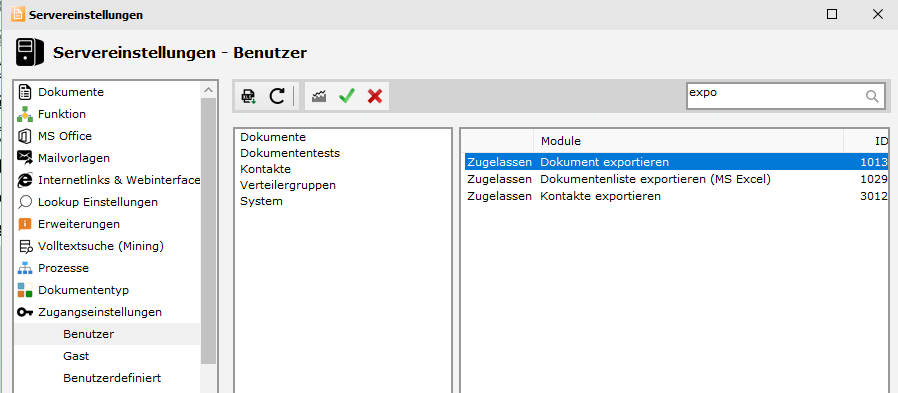Image resolution: width=898 pixels, height=393 pixels.
Task: Click the Volltextsuche (Mining) icon
Action: (25, 246)
